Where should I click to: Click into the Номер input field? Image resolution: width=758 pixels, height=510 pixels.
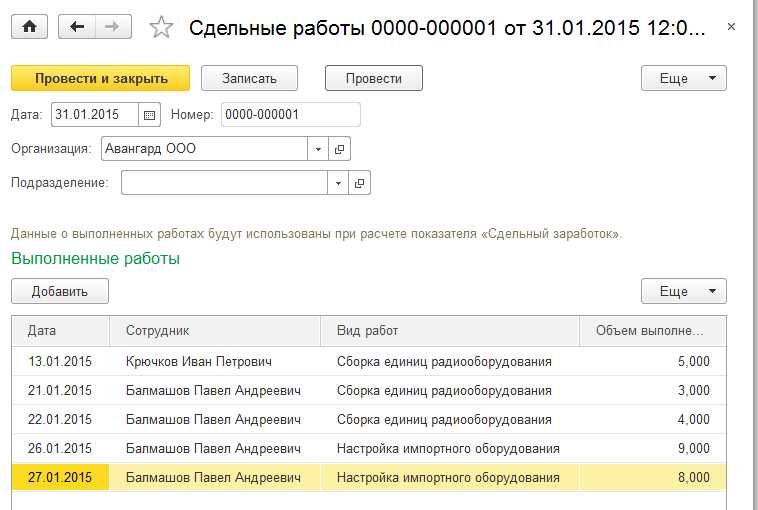pyautogui.click(x=290, y=115)
